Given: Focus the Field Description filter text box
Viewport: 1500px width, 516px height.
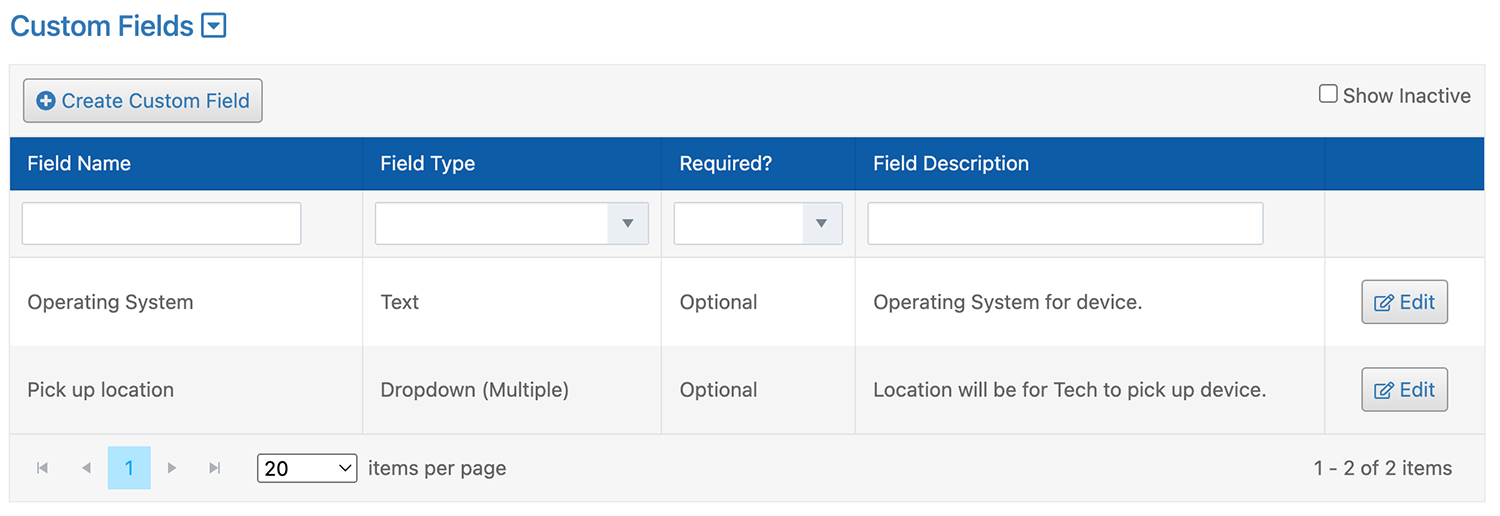Looking at the screenshot, I should point(1065,224).
